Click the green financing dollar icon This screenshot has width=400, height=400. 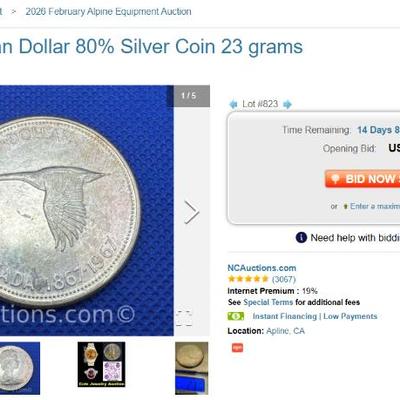236,316
